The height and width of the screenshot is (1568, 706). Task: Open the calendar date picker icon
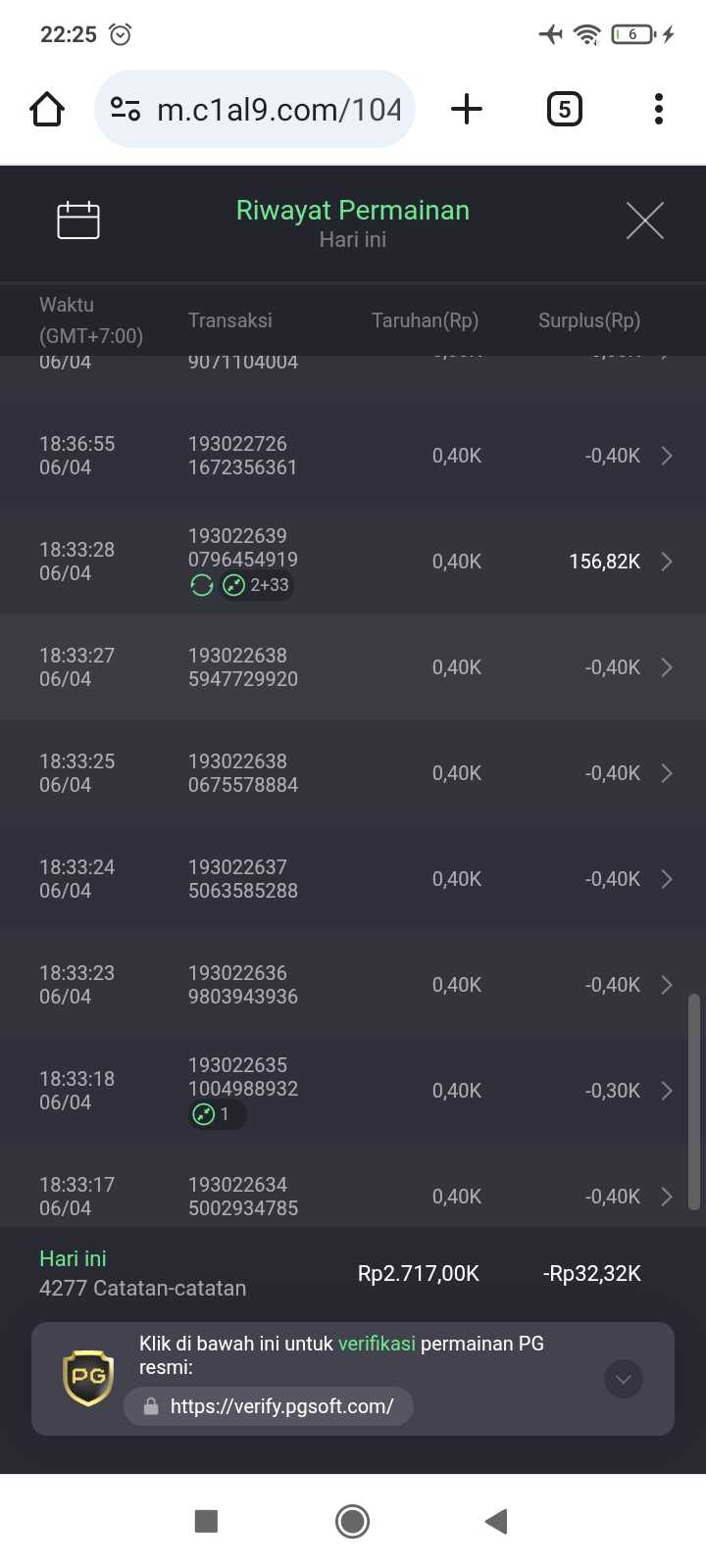(x=78, y=220)
